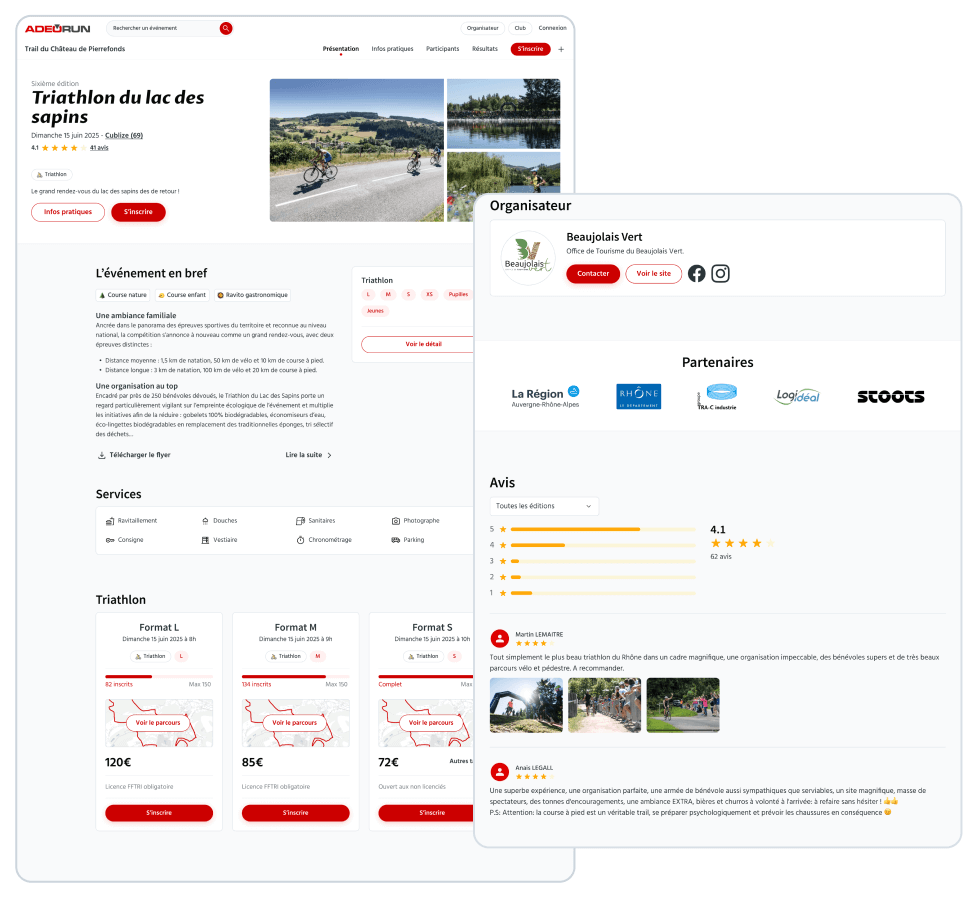Click the La Région Auvergne-Rhône-Alpes logo
The height and width of the screenshot is (898, 979).
[545, 396]
